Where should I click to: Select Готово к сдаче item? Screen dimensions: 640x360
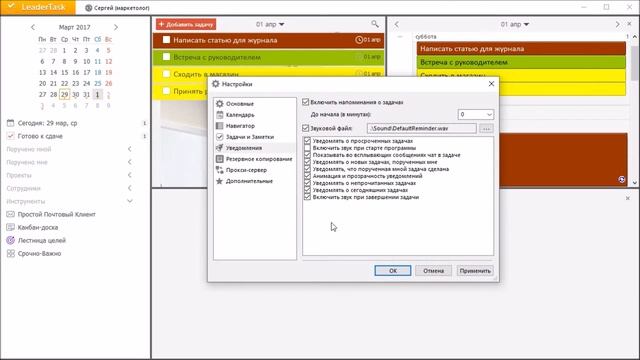(x=40, y=136)
